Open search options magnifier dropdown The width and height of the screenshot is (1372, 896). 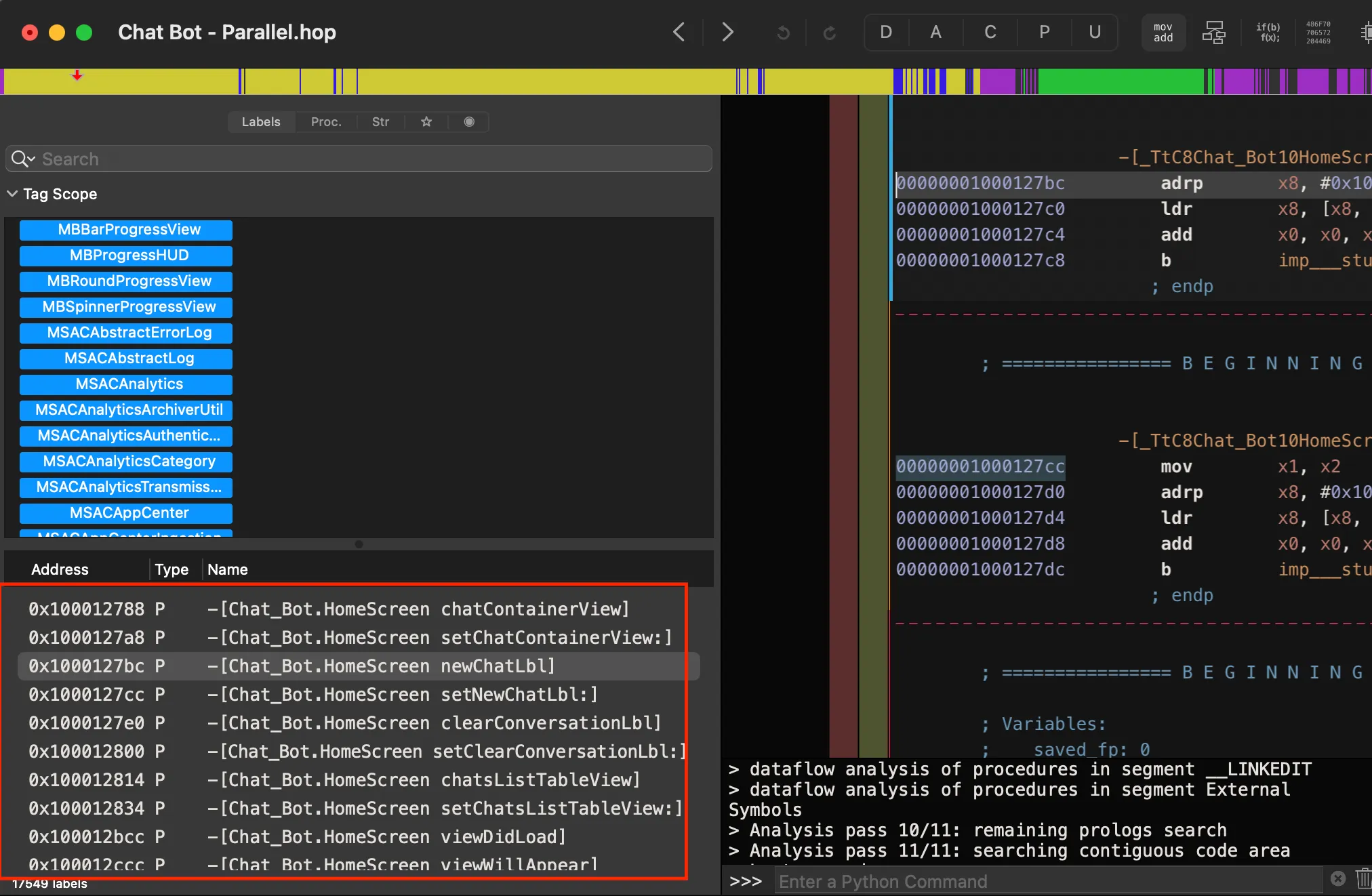[x=23, y=159]
